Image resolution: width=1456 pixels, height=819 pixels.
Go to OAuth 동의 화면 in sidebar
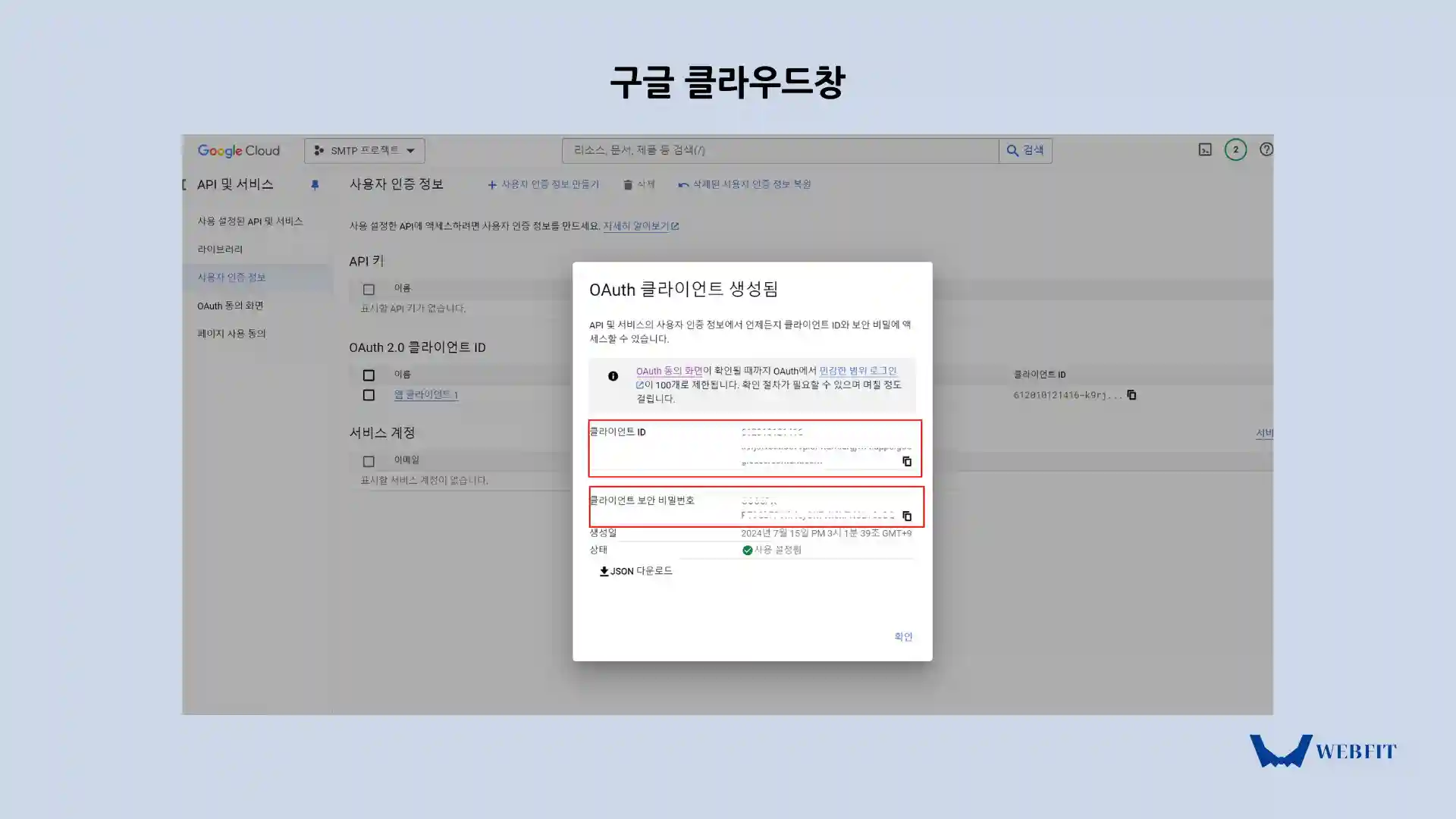pos(230,306)
